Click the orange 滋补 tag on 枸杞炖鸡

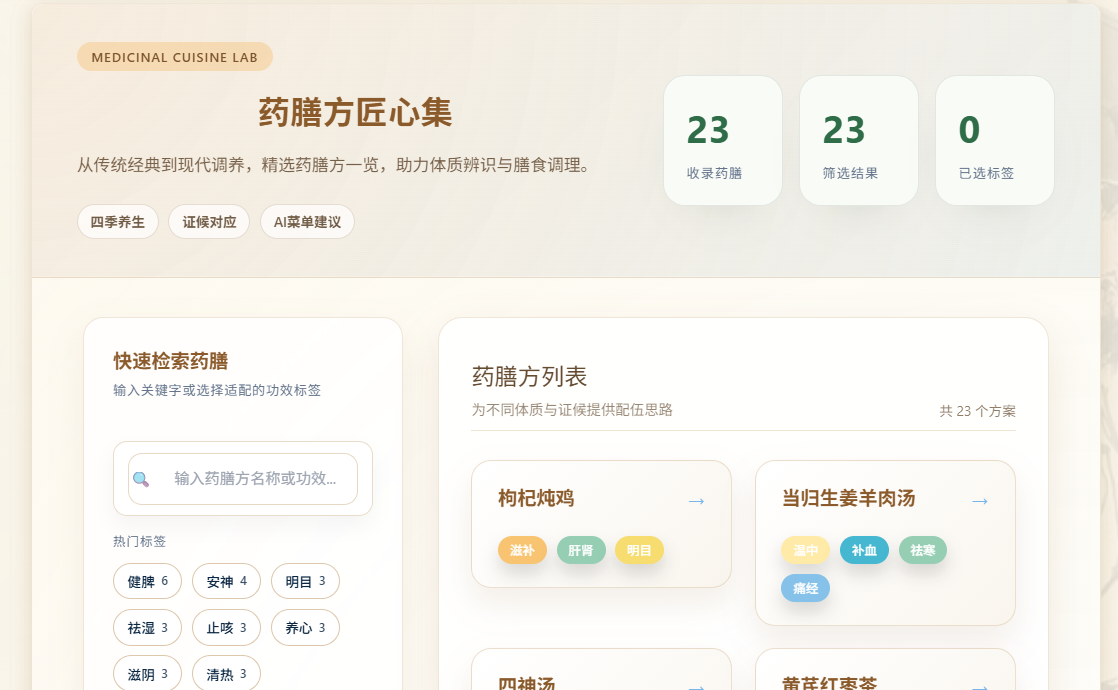[x=522, y=550]
